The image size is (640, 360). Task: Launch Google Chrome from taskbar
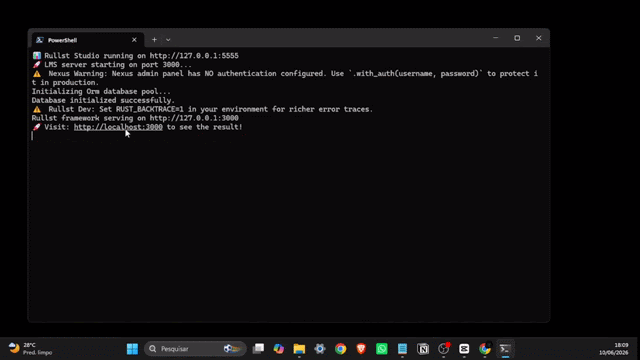tap(340, 349)
